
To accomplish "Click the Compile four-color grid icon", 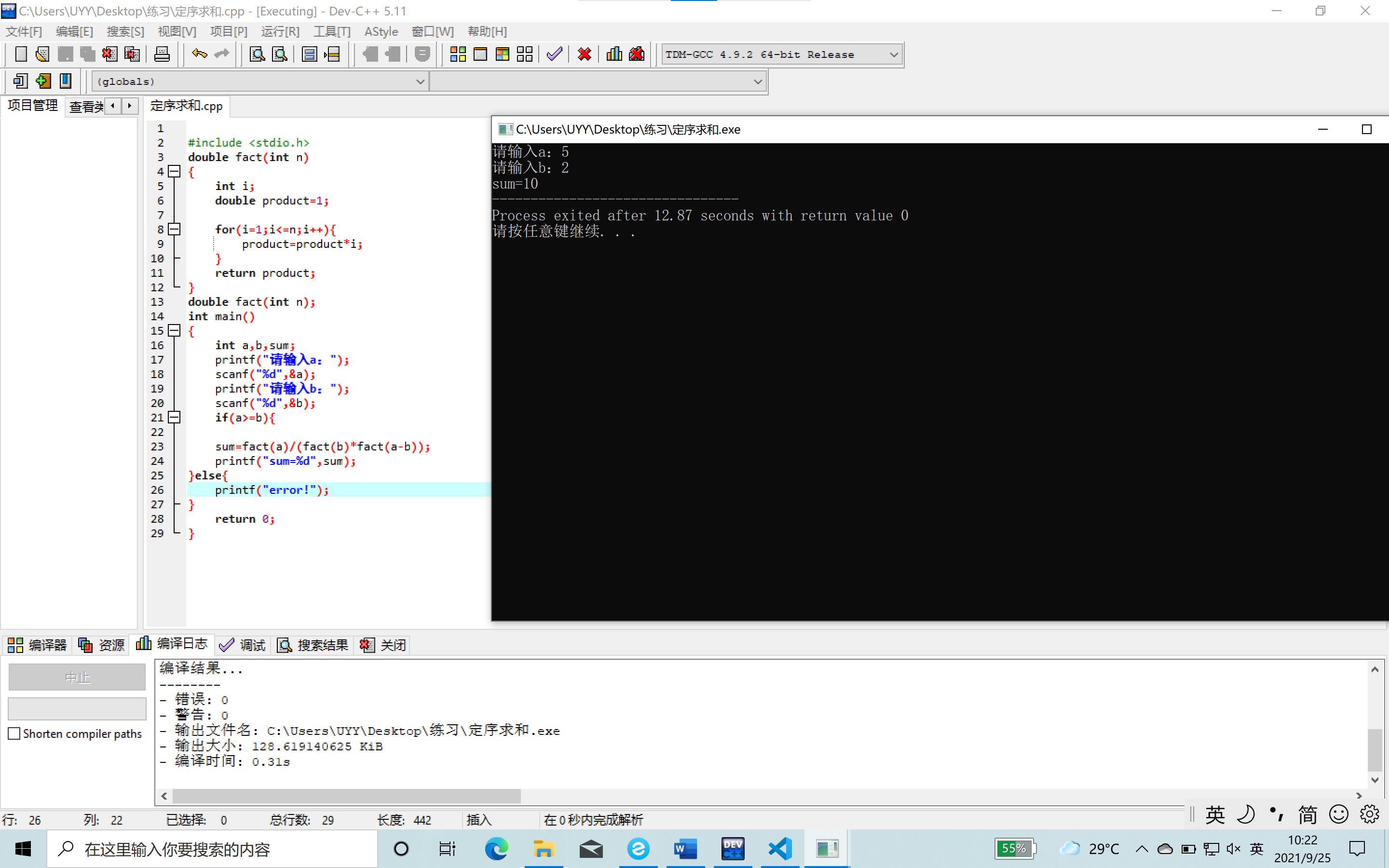I will [458, 54].
